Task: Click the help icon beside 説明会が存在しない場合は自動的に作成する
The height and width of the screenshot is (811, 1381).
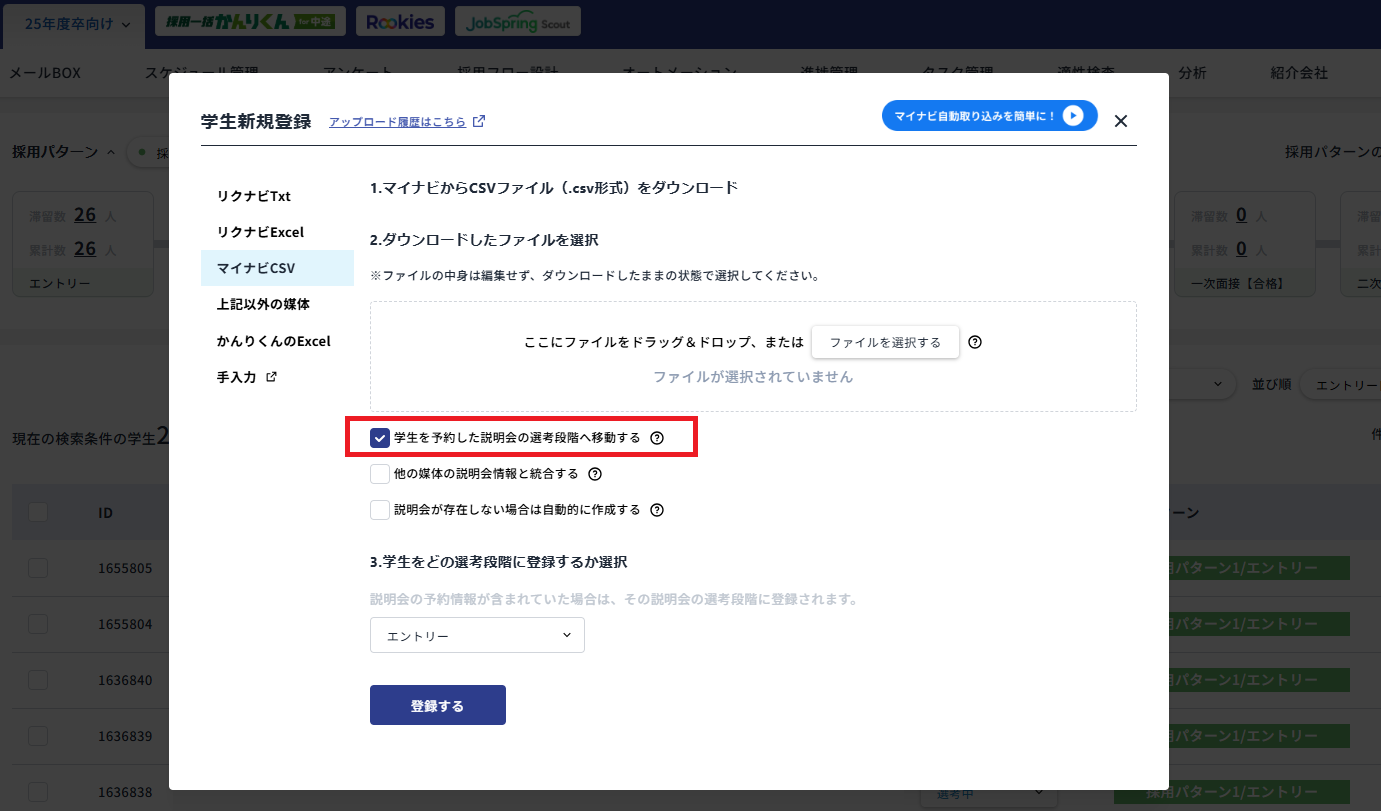Action: pos(656,509)
